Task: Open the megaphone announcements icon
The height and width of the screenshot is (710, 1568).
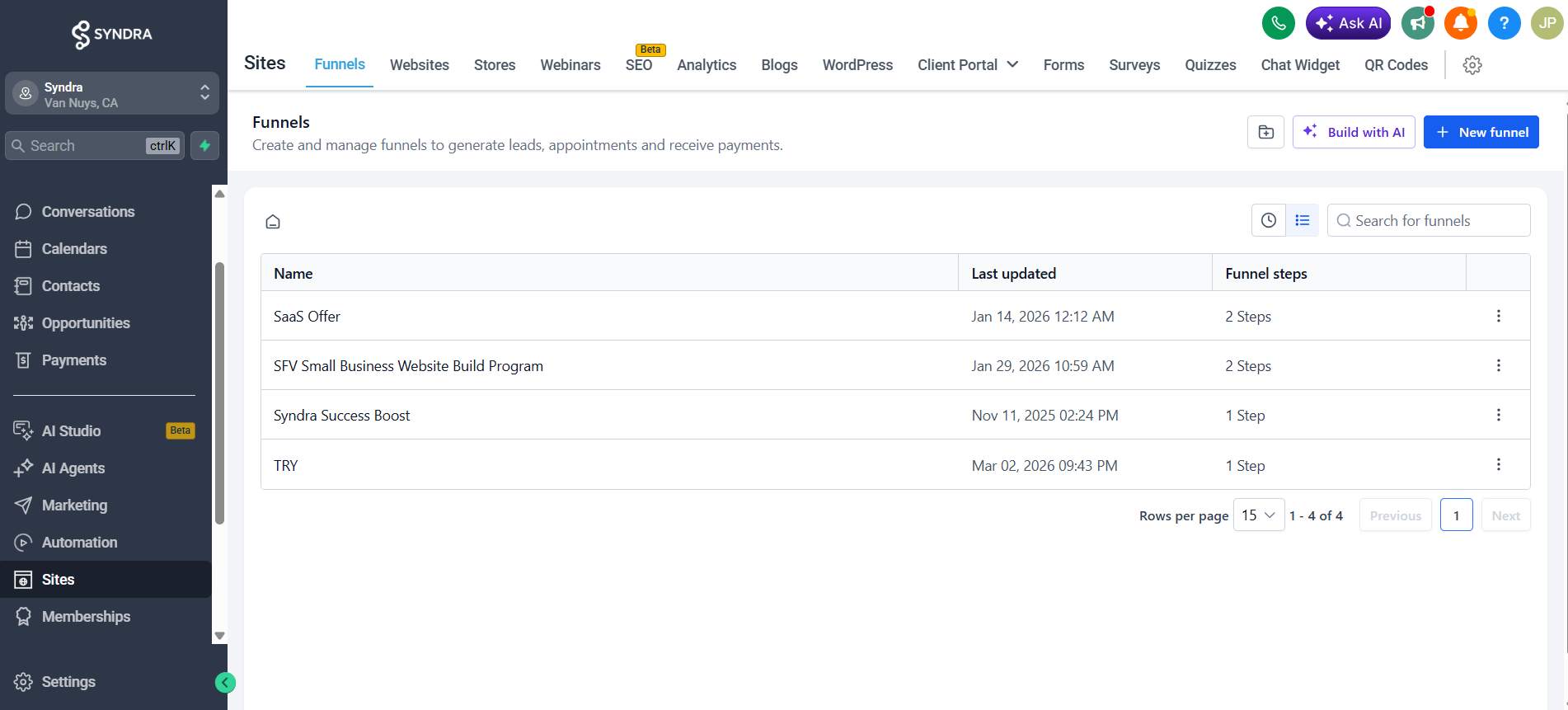Action: (x=1418, y=23)
